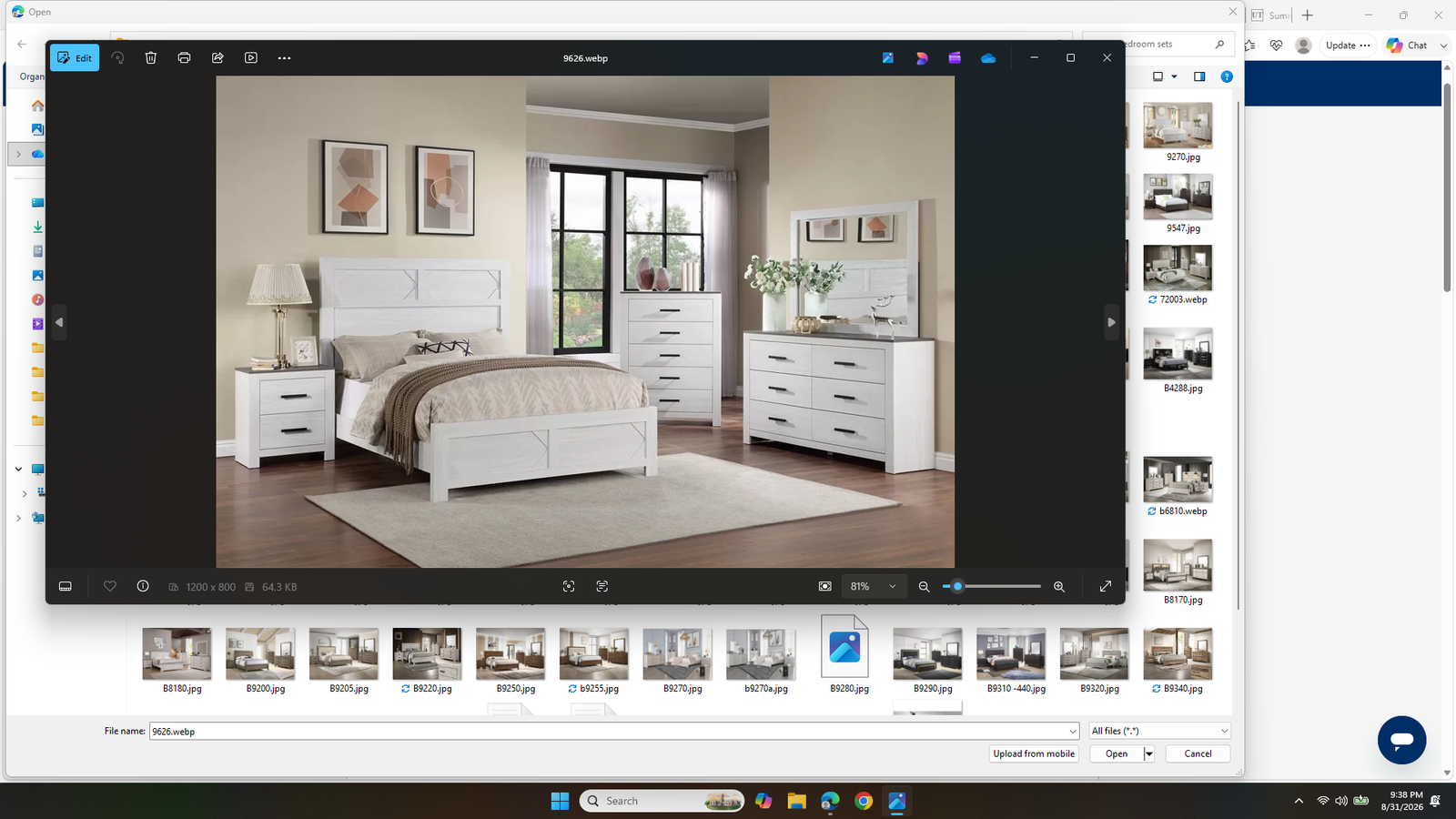Rotate the image in Photos

click(117, 57)
